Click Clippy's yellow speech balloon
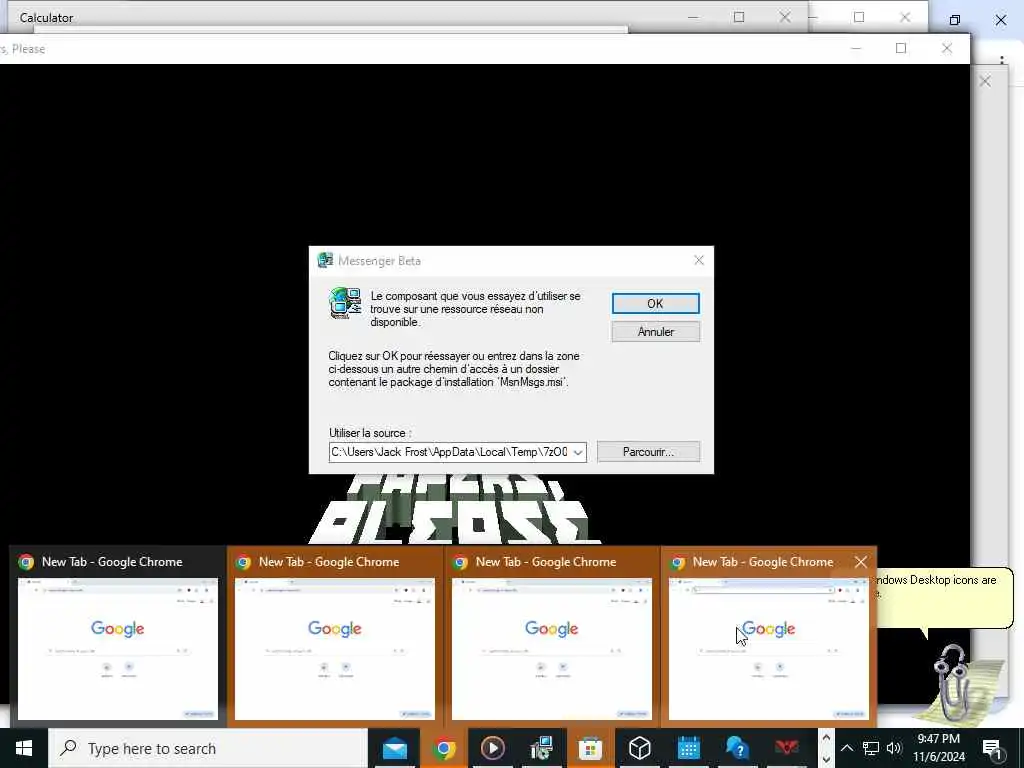Screen dimensions: 1024x768 coord(944,596)
